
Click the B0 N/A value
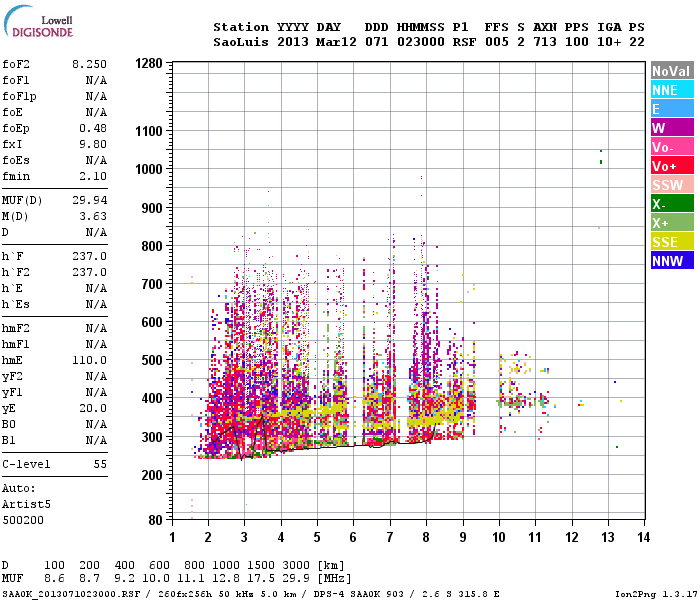click(x=96, y=425)
